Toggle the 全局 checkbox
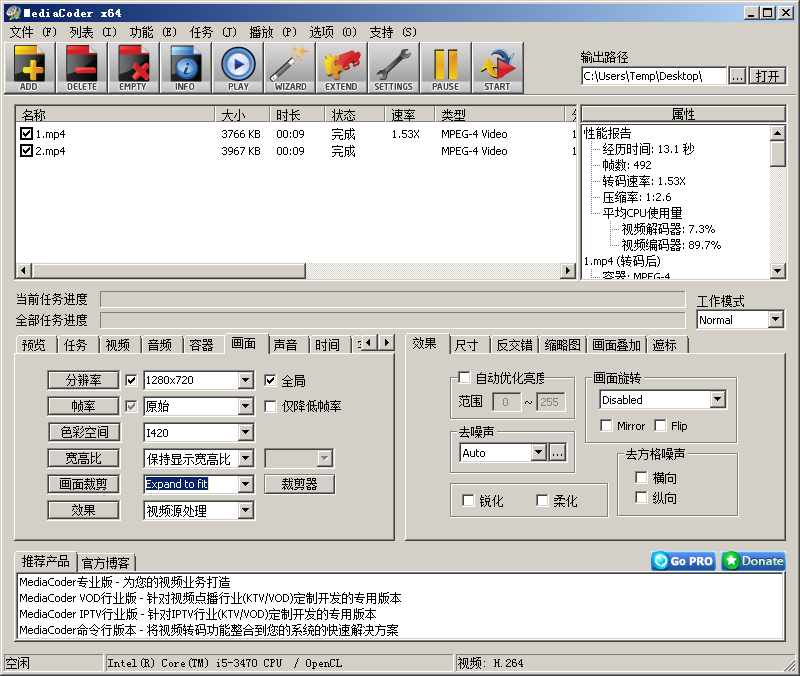Screen dimensions: 800x676 click(270, 381)
